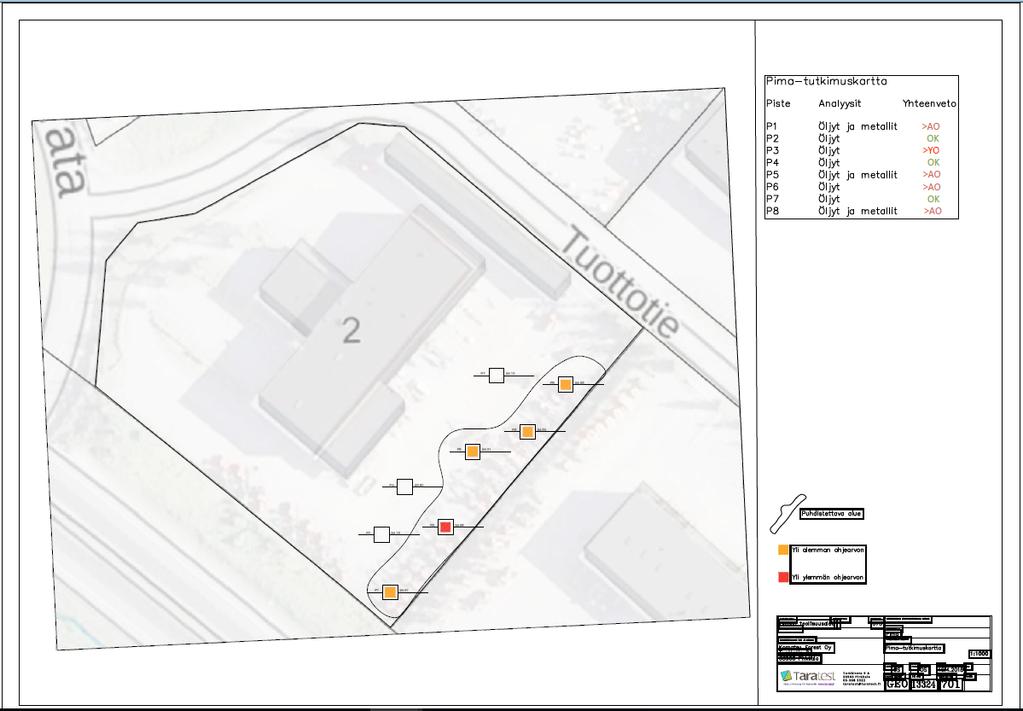This screenshot has width=1023, height=711.
Task: Click the '>AO' result in row P8
Action: 932,211
